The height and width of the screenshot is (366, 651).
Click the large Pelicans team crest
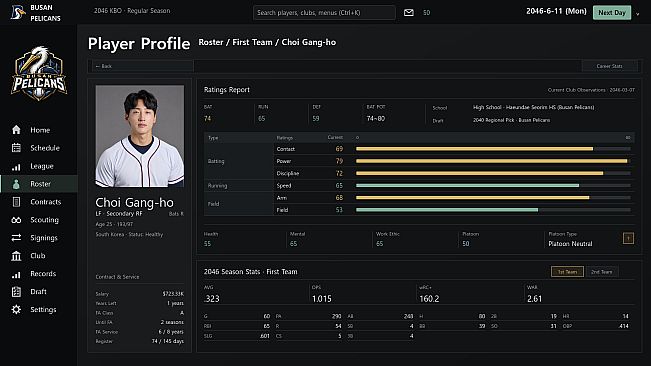(39, 73)
